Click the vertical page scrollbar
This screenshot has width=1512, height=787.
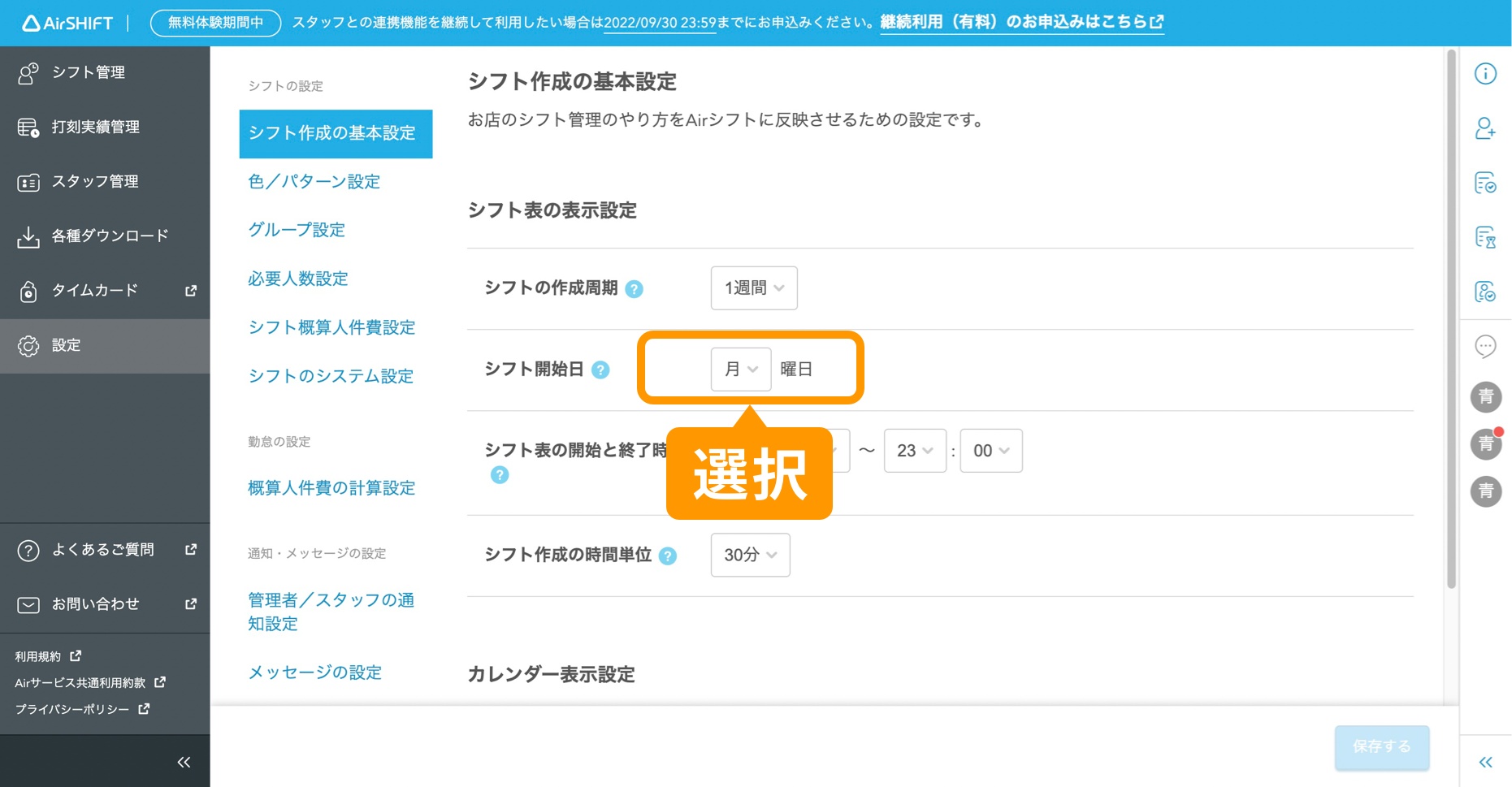tap(1451, 317)
